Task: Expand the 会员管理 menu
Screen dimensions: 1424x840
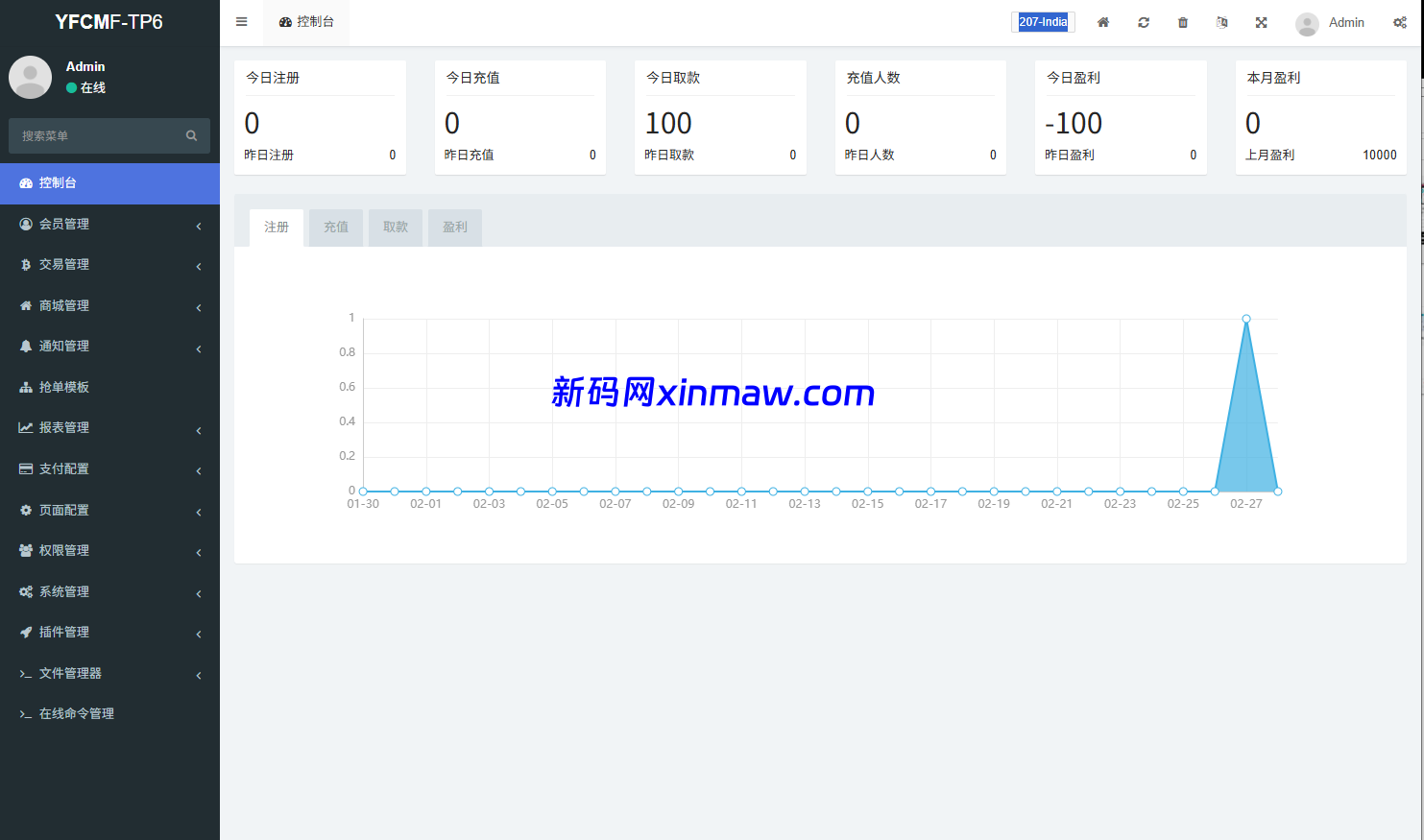Action: click(64, 224)
